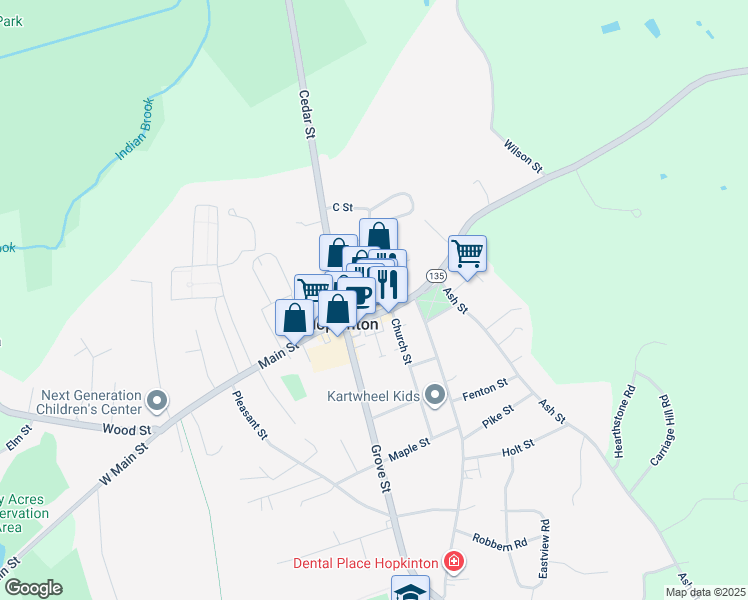Click the Carriage Hill Rd label

[663, 430]
